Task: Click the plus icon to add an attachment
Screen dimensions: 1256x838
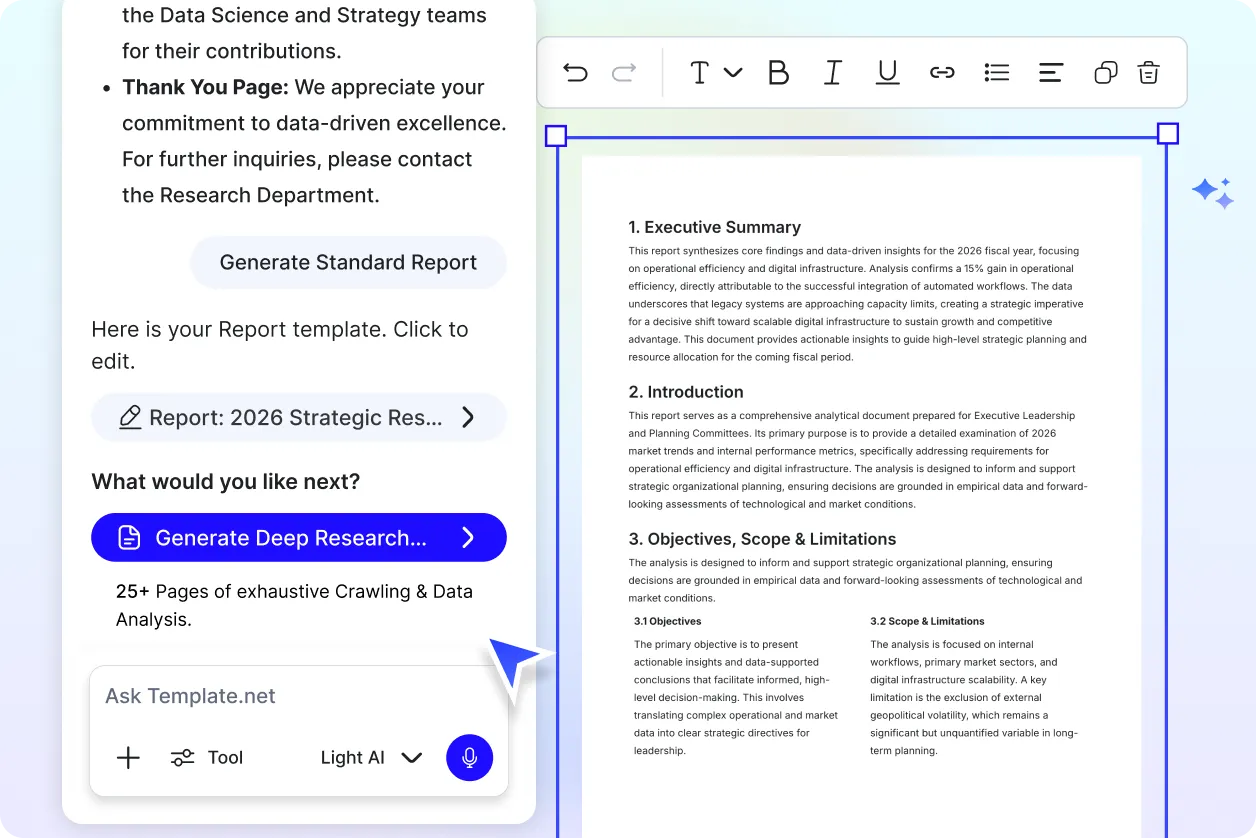Action: (x=128, y=757)
